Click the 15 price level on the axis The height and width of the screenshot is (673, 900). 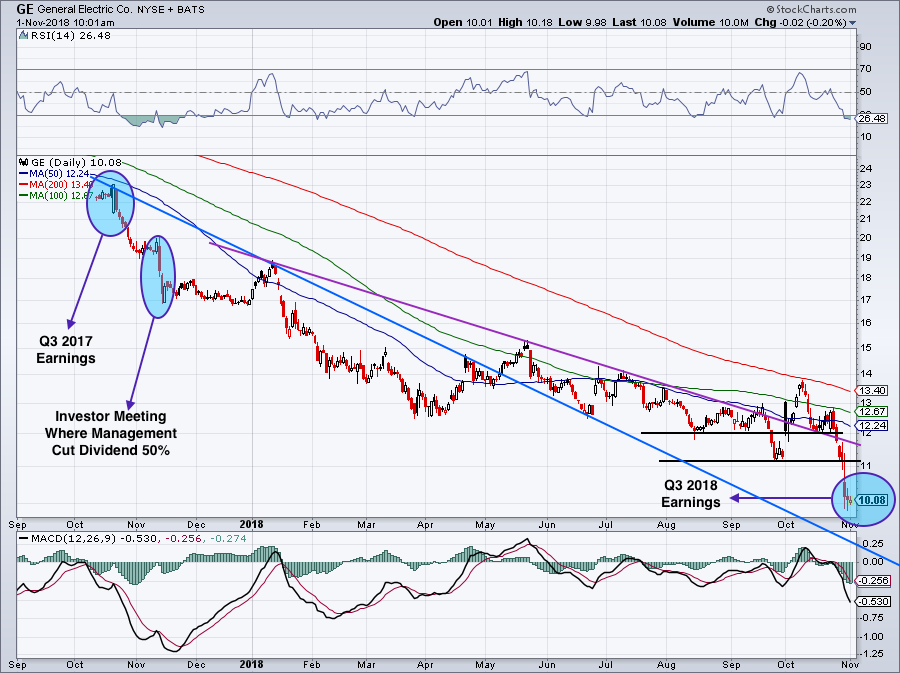(x=865, y=348)
